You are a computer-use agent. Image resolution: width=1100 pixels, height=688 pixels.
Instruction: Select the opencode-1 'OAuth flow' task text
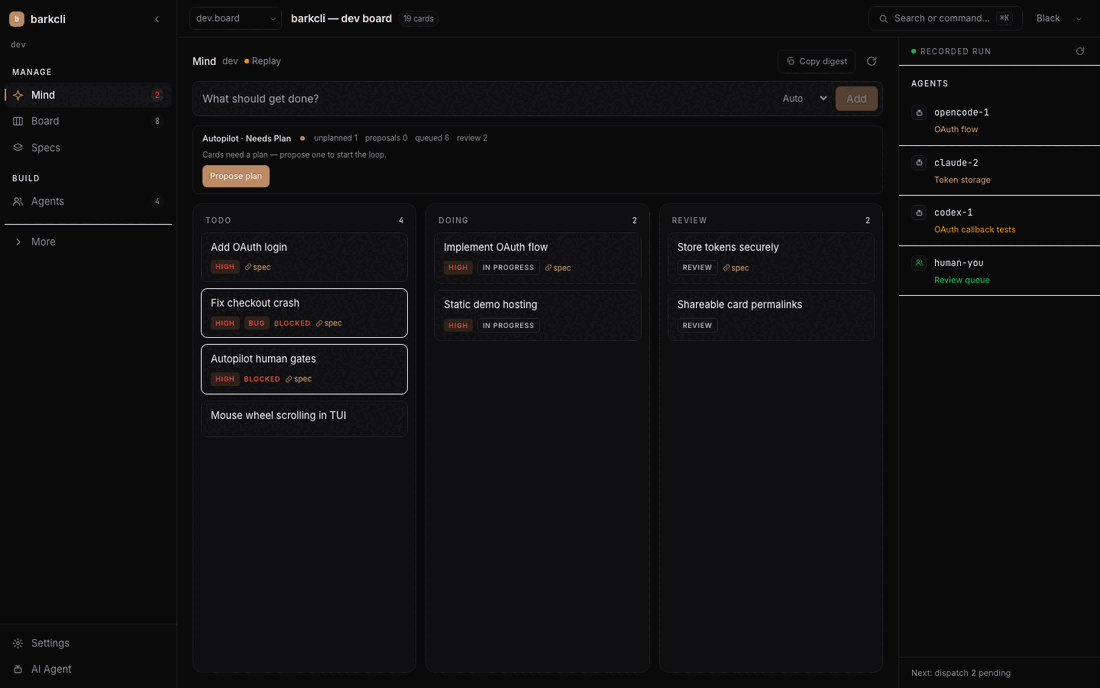click(x=955, y=130)
